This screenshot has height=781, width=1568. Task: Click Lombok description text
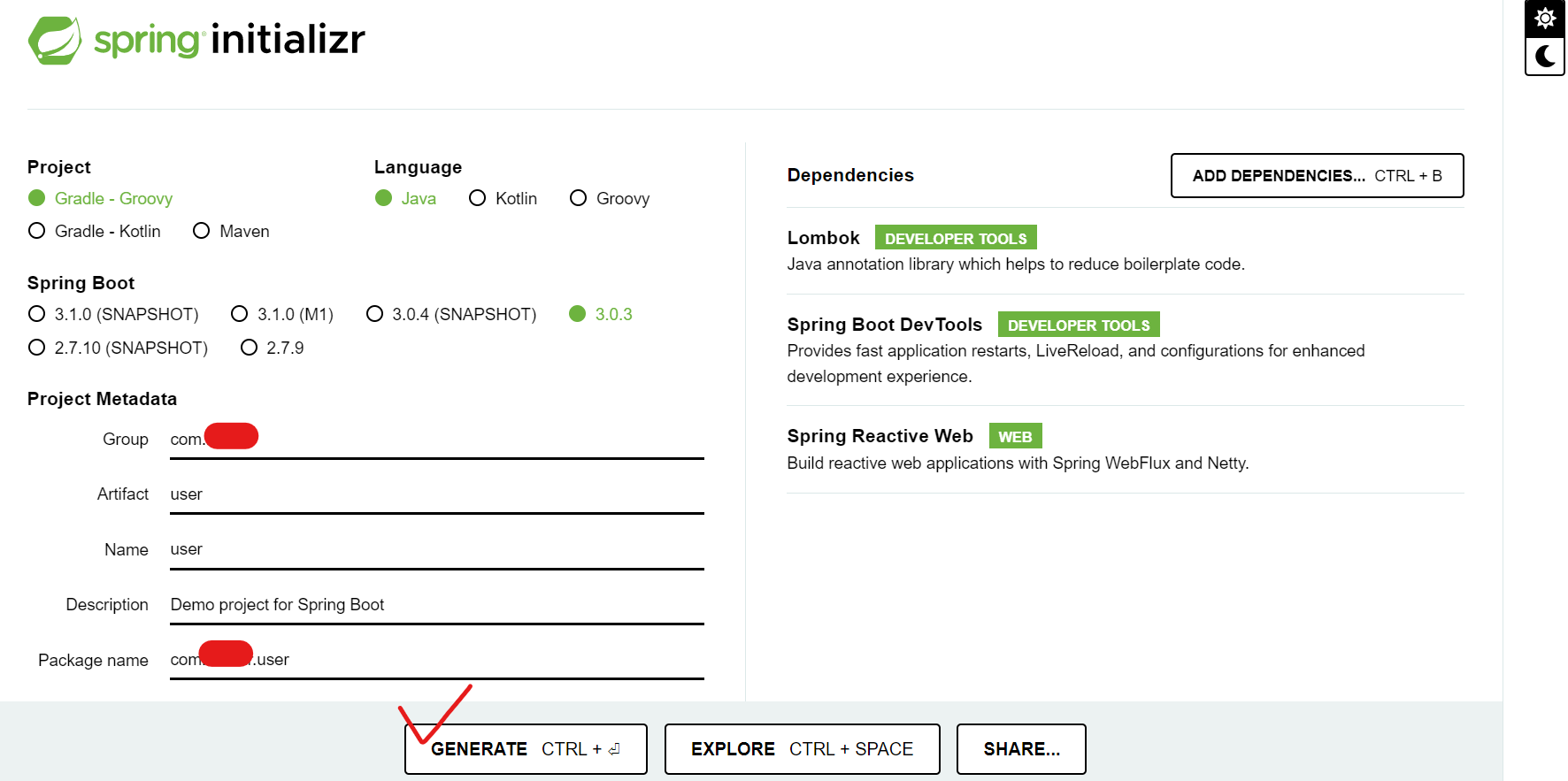pos(1016,264)
